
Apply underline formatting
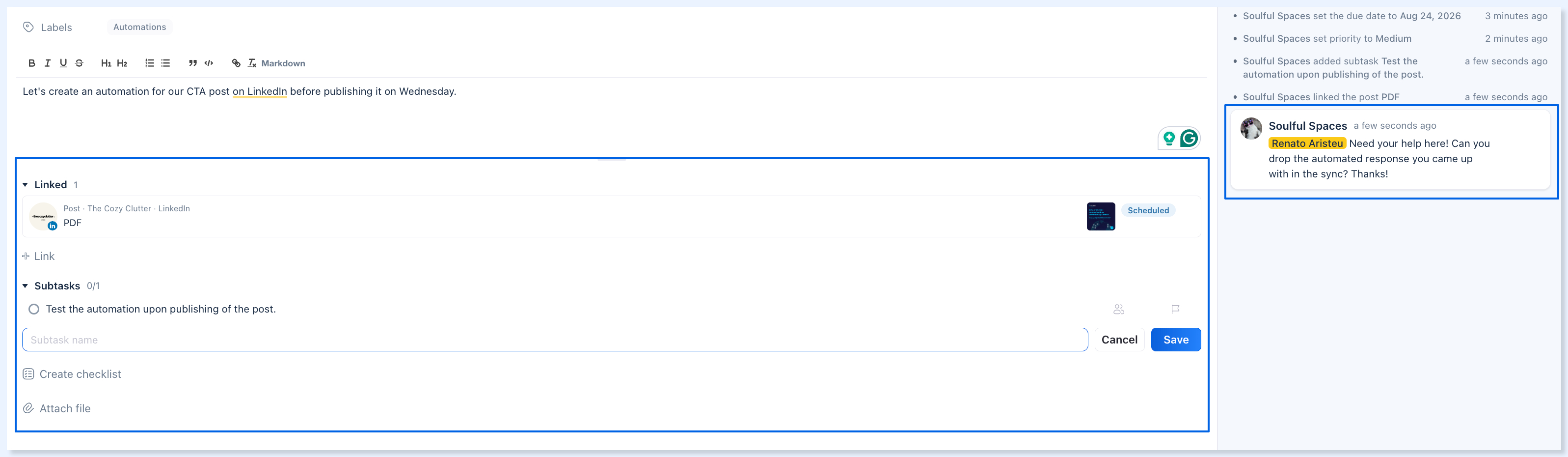[x=63, y=63]
